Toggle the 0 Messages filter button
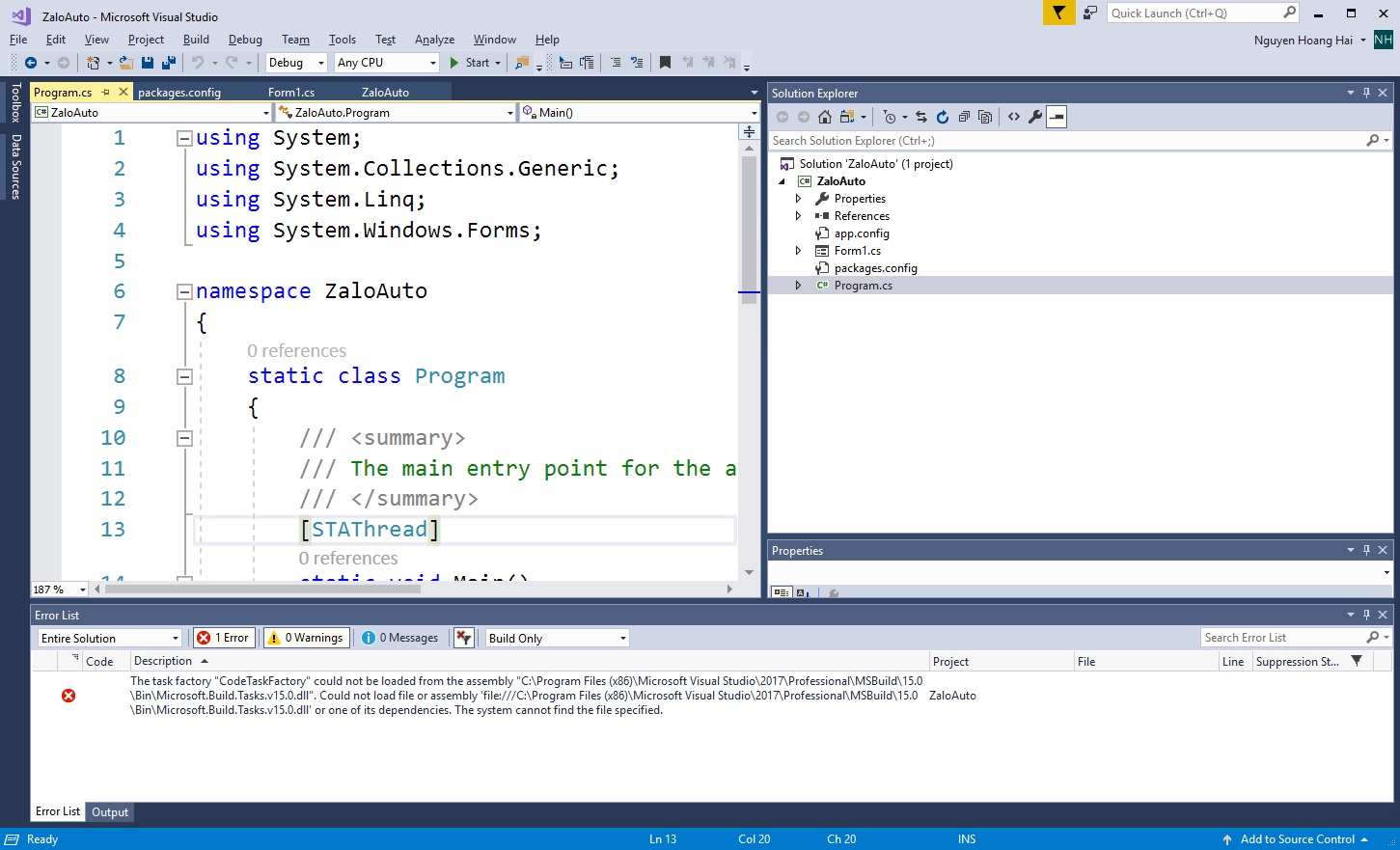Screen dimensions: 1400x850 click(400, 638)
